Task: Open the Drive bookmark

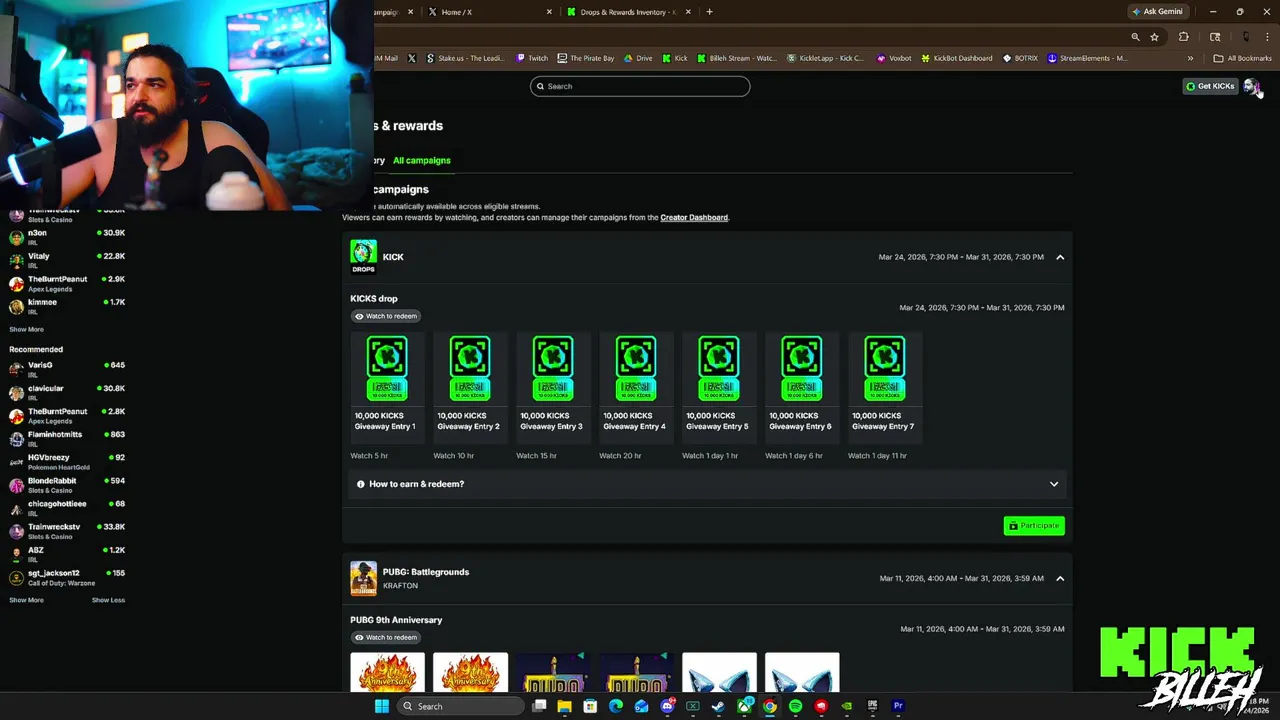Action: 638,58
